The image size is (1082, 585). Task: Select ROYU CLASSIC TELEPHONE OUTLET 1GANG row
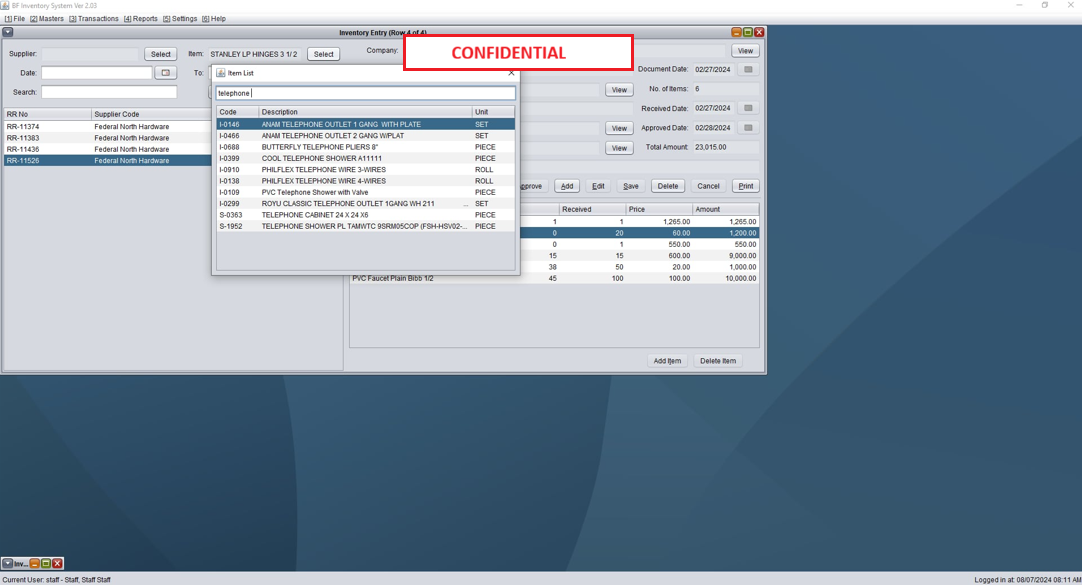(366, 204)
